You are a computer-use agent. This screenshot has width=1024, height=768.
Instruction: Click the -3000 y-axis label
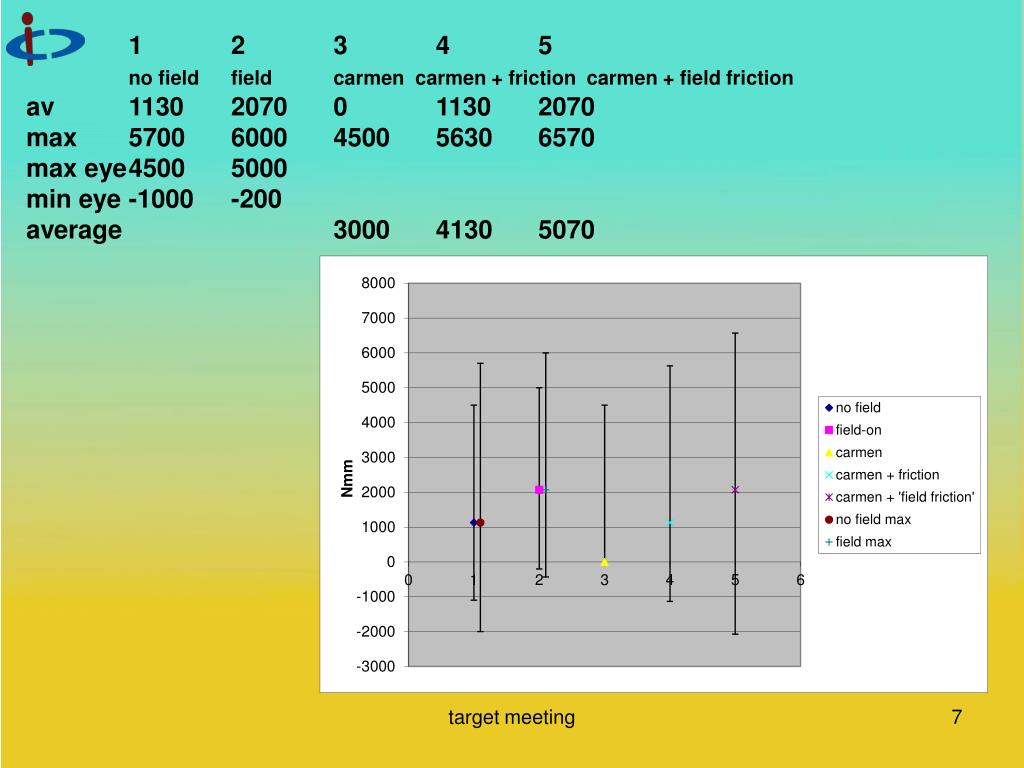(x=376, y=667)
